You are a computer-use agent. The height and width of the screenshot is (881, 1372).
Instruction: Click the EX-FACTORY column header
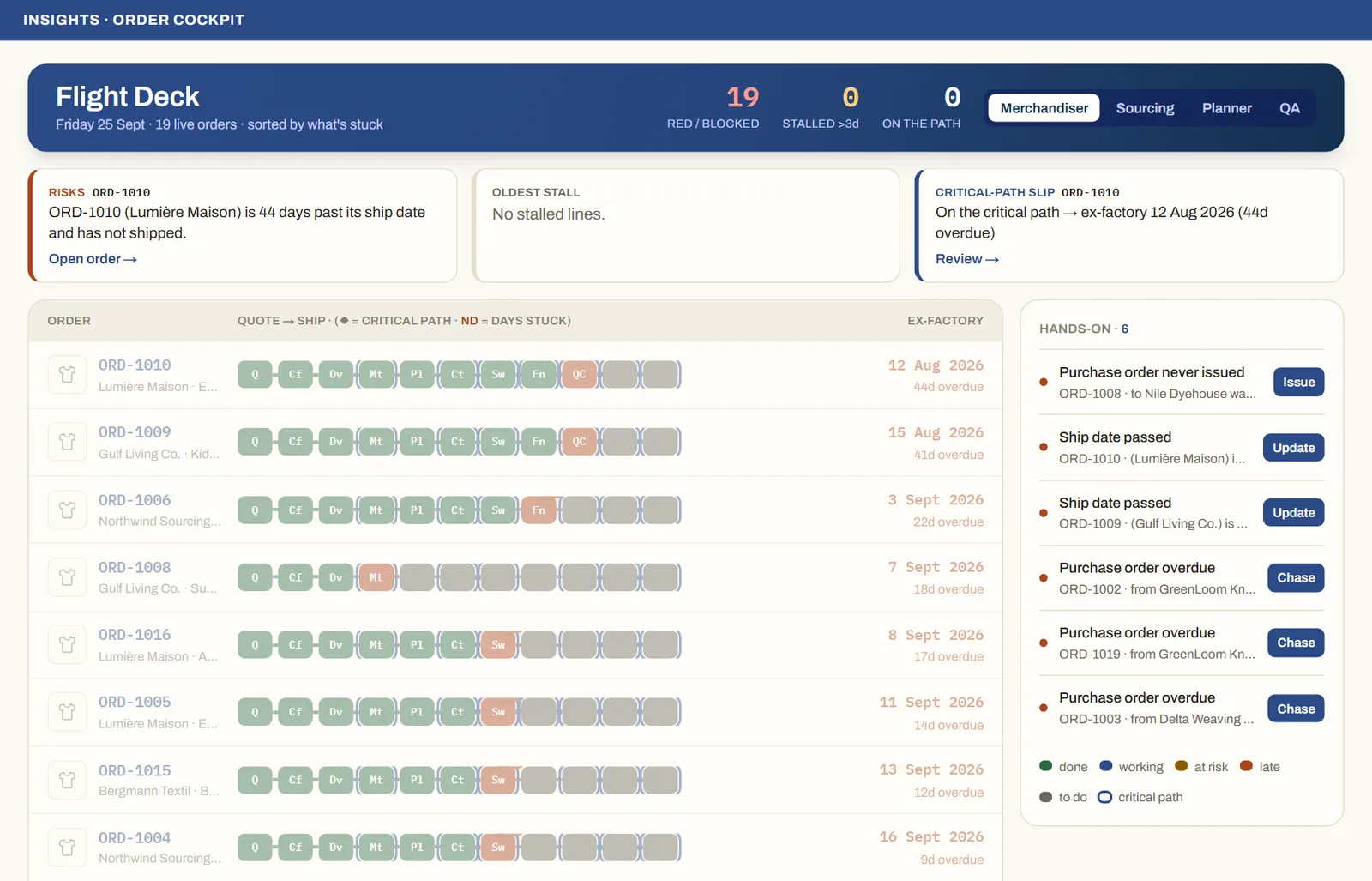click(x=946, y=321)
